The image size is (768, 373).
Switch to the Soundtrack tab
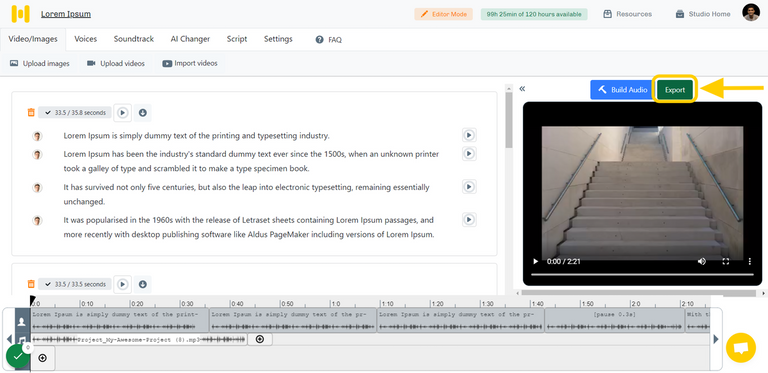coord(134,39)
